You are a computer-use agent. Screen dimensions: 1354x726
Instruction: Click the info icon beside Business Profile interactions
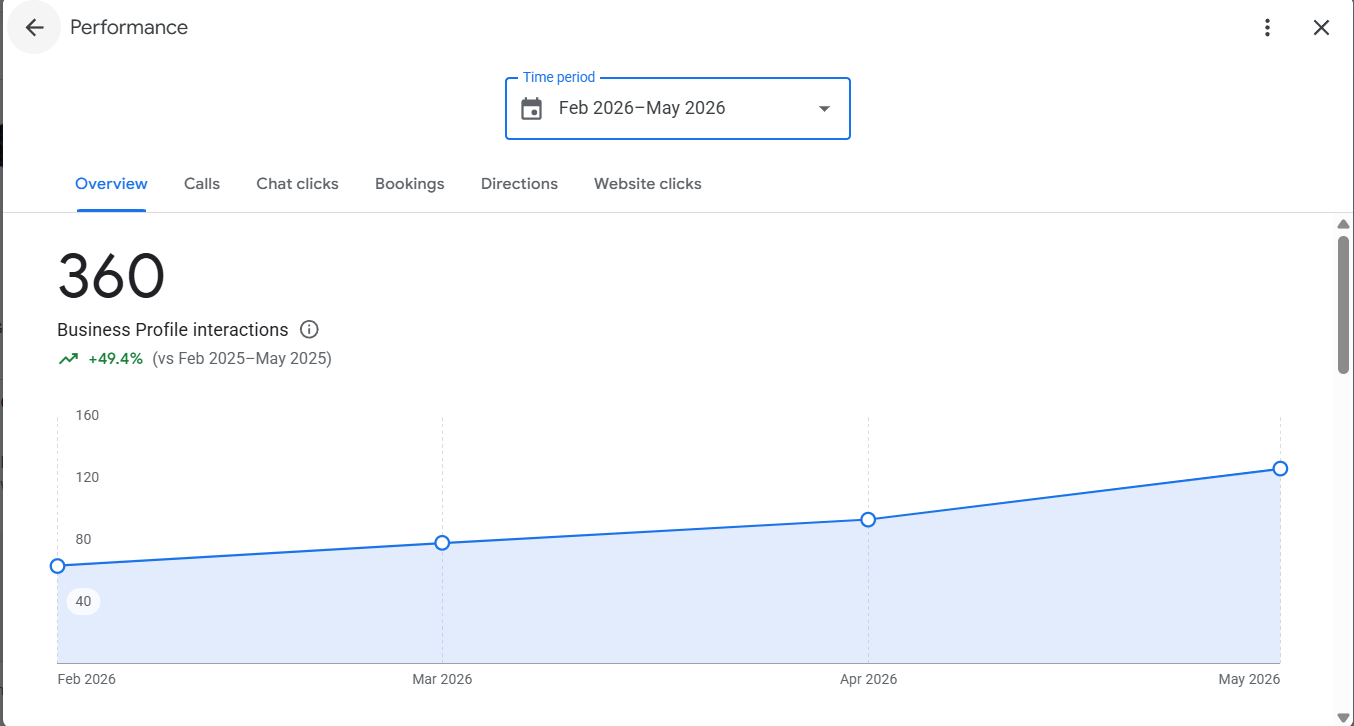309,329
